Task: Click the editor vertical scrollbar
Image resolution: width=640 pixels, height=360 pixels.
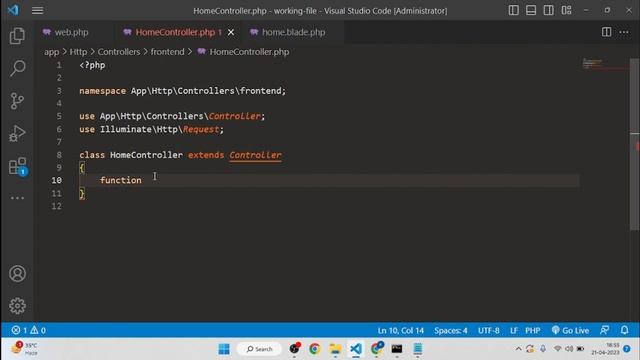Action: point(634,143)
